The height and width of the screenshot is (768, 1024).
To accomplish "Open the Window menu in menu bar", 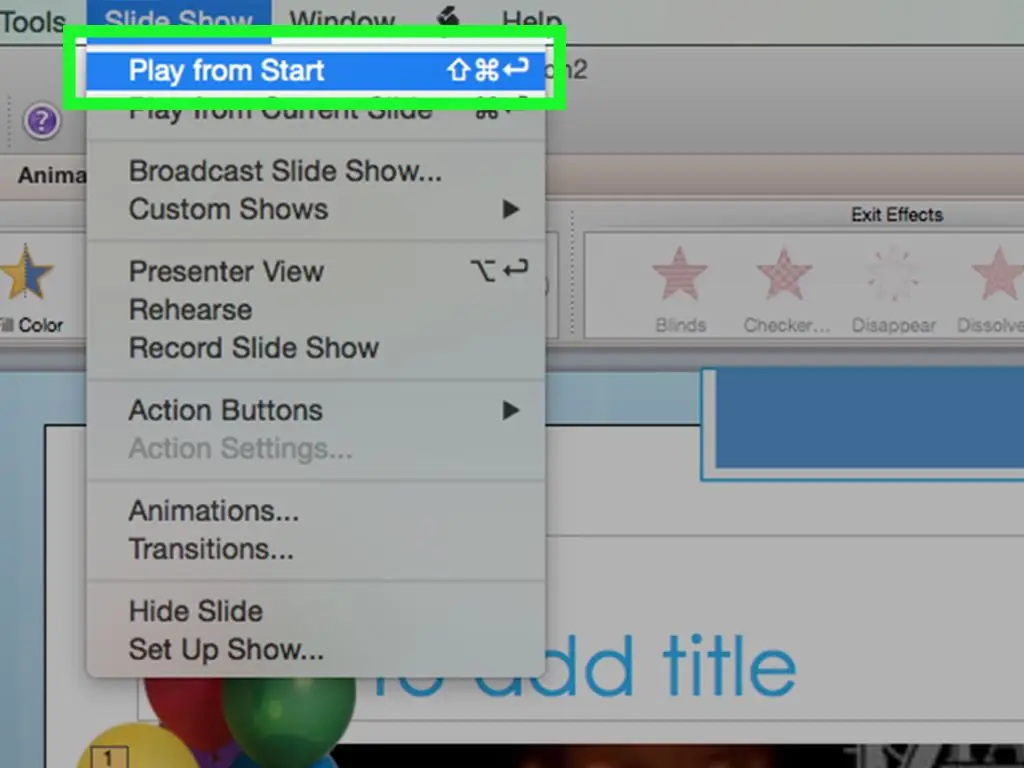I will pyautogui.click(x=342, y=20).
